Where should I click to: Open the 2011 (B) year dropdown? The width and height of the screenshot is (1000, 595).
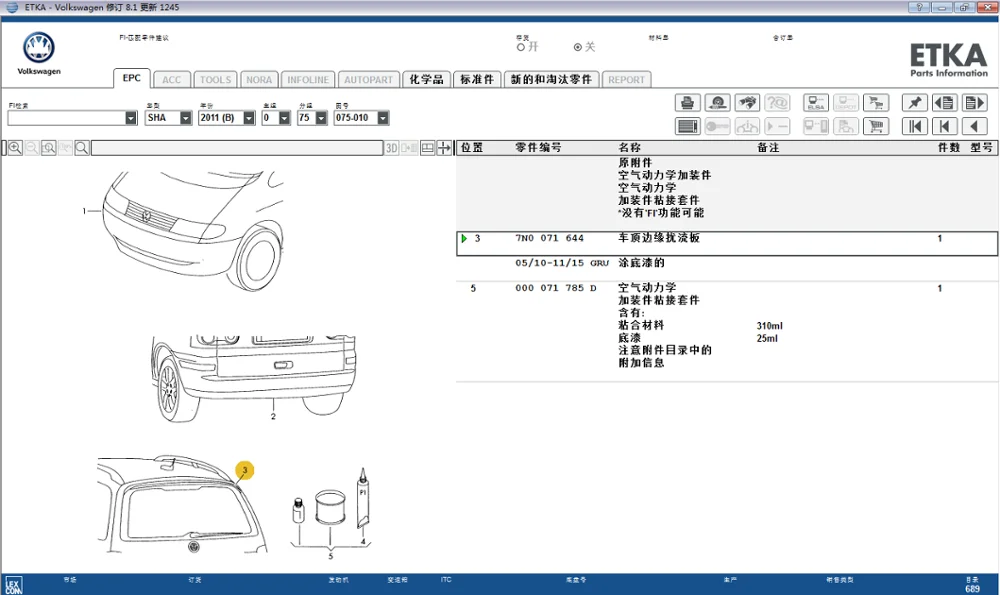point(249,118)
